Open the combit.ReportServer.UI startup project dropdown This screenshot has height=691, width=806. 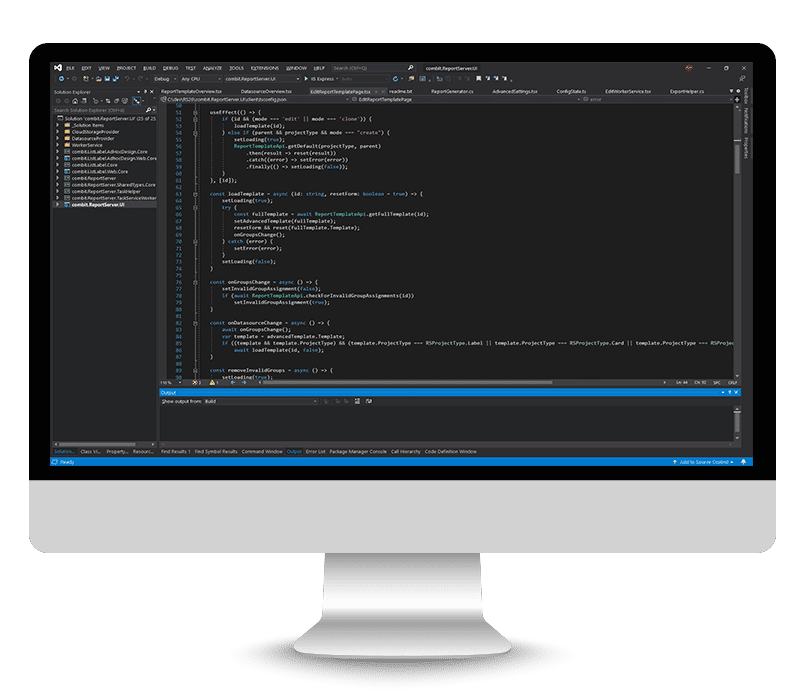tap(262, 79)
